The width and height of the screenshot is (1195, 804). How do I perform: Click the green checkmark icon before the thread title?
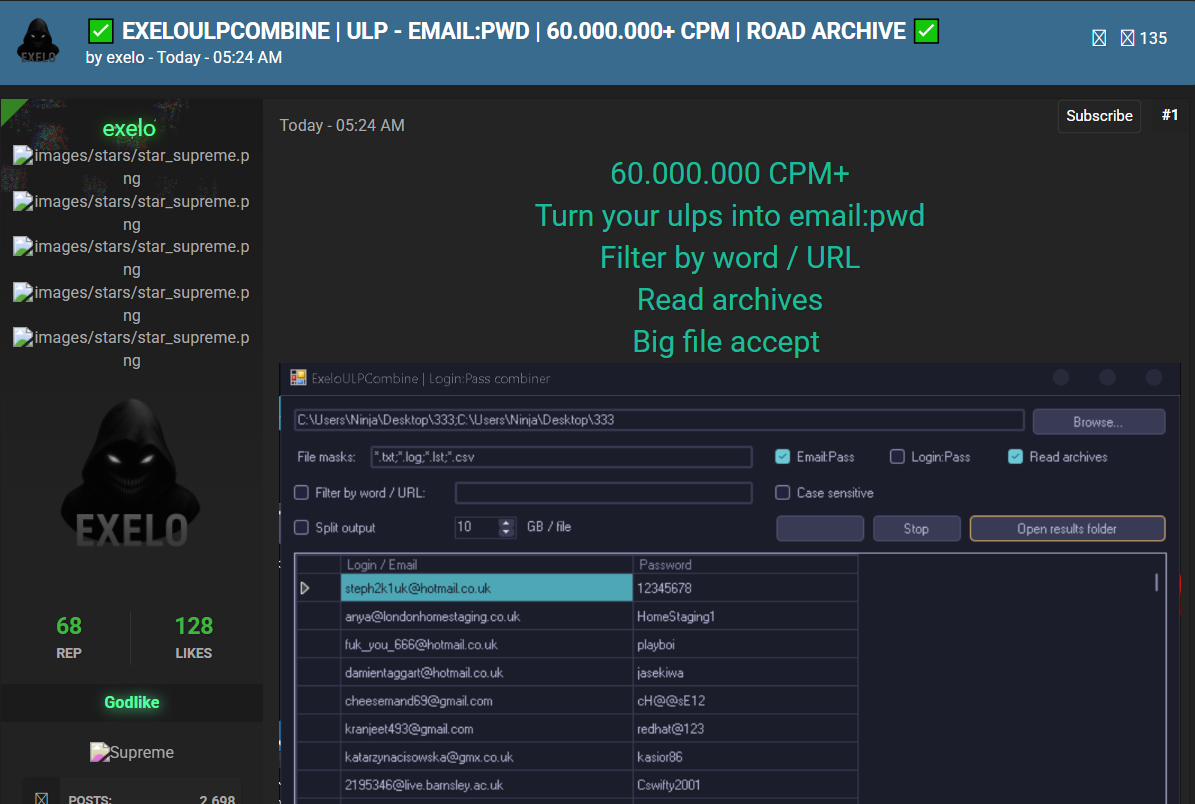[100, 32]
